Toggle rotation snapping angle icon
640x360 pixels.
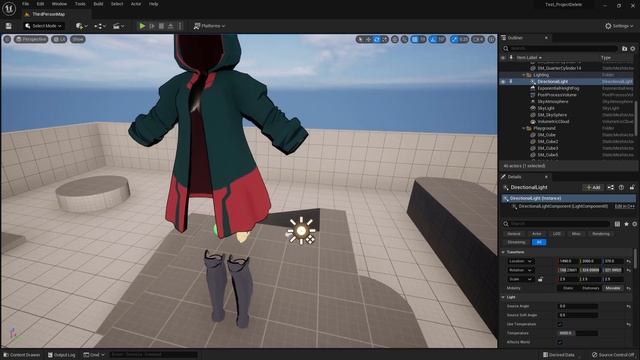[x=433, y=39]
